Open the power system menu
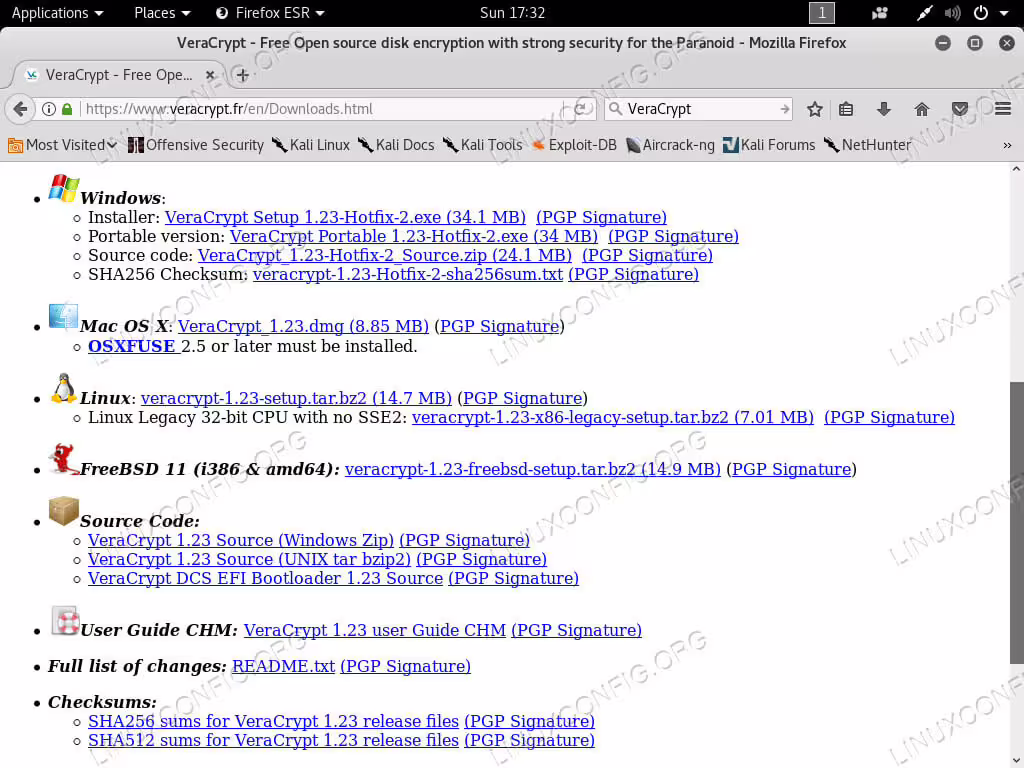The image size is (1024, 768). point(989,13)
